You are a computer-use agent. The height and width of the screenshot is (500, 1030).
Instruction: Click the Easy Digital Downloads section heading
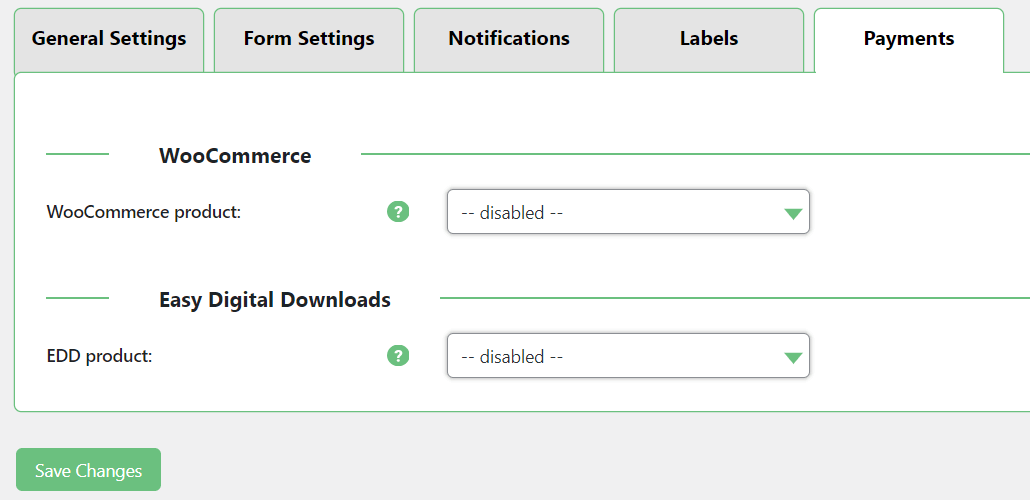coord(275,300)
